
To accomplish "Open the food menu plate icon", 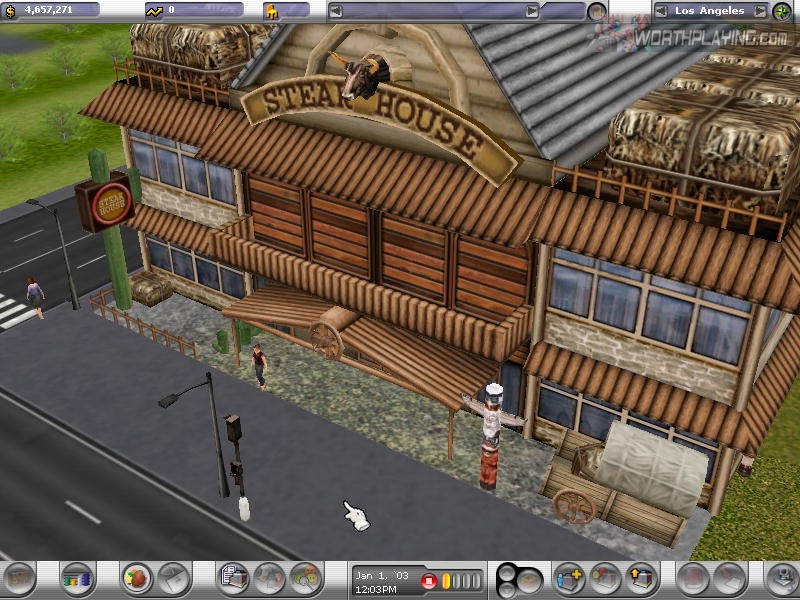I will (135, 577).
